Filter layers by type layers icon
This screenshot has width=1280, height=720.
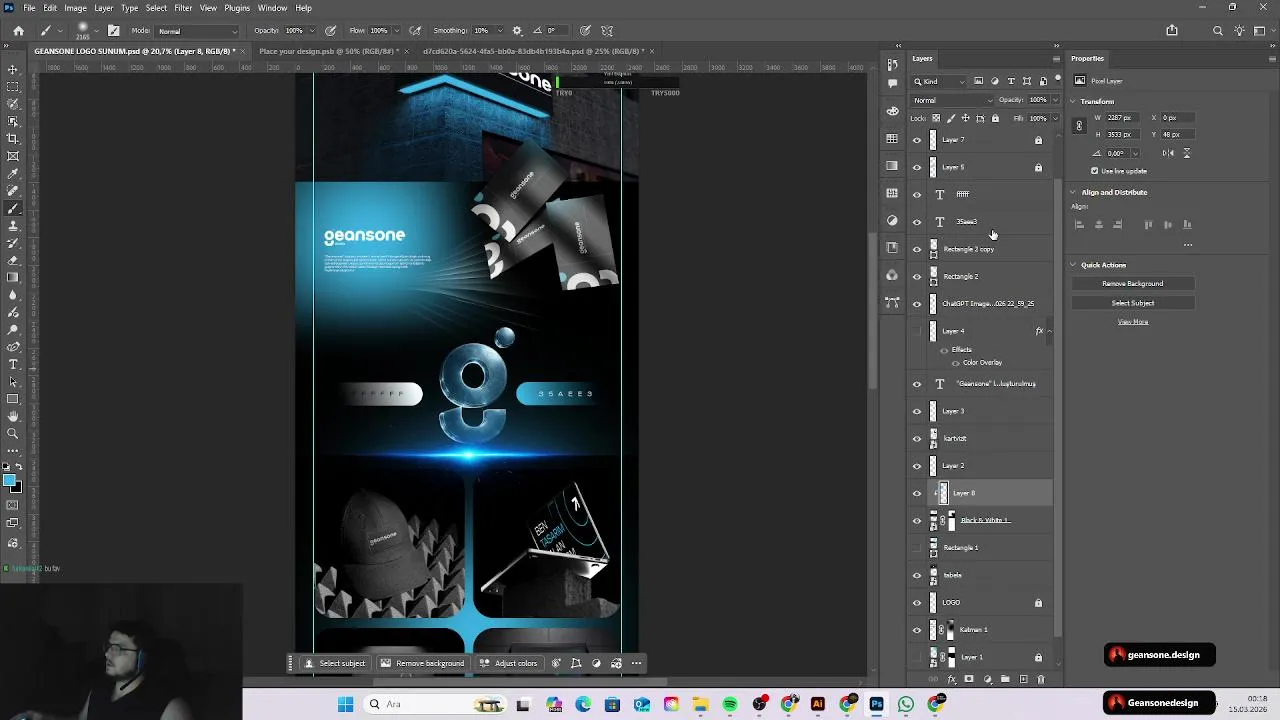[1011, 81]
